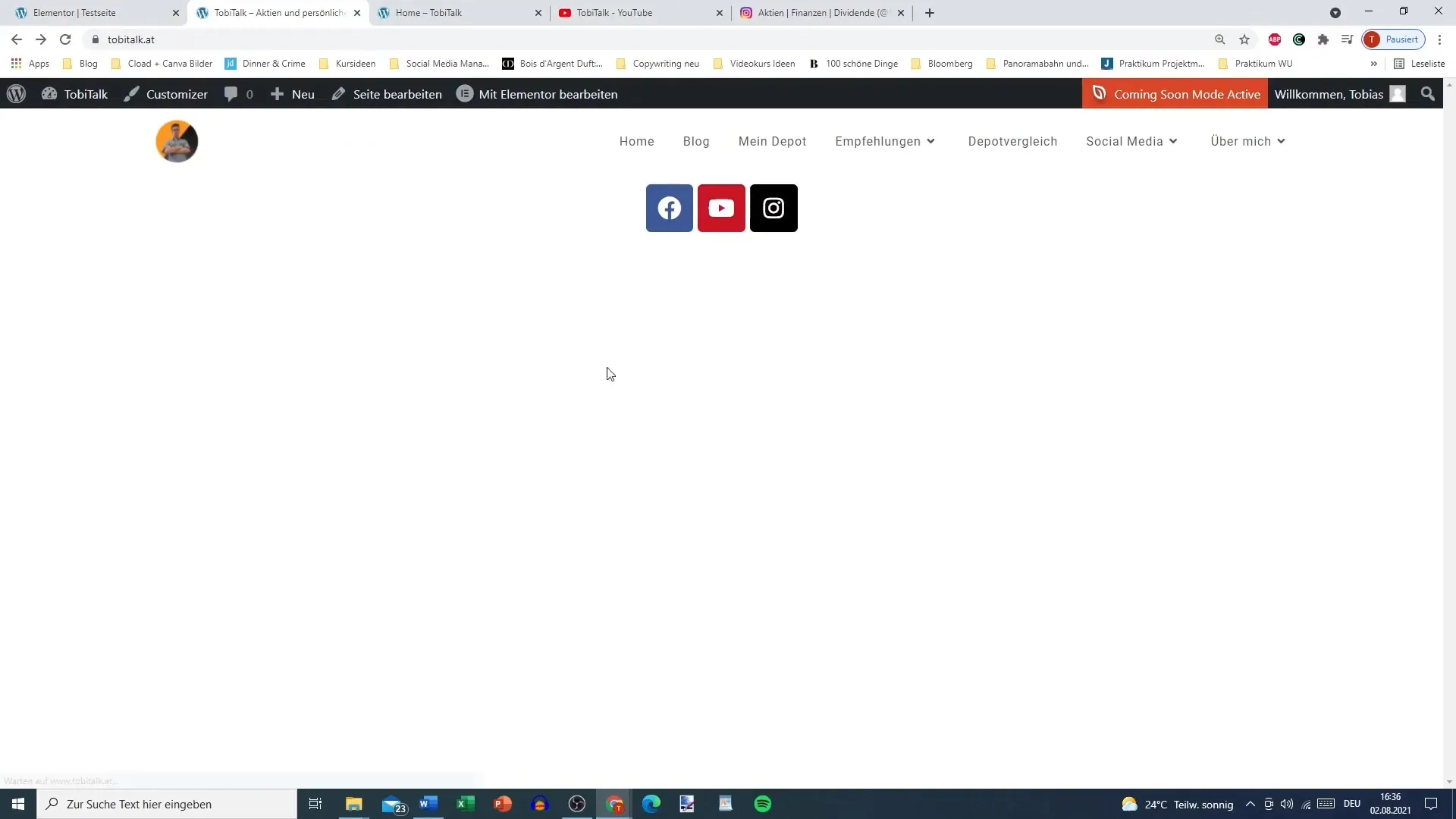Image resolution: width=1456 pixels, height=819 pixels.
Task: Open Spotify from the taskbar
Action: (763, 804)
